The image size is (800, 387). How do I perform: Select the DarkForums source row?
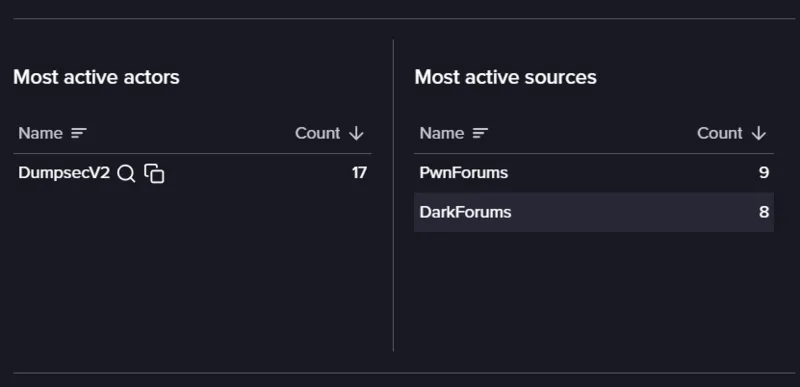pos(594,212)
